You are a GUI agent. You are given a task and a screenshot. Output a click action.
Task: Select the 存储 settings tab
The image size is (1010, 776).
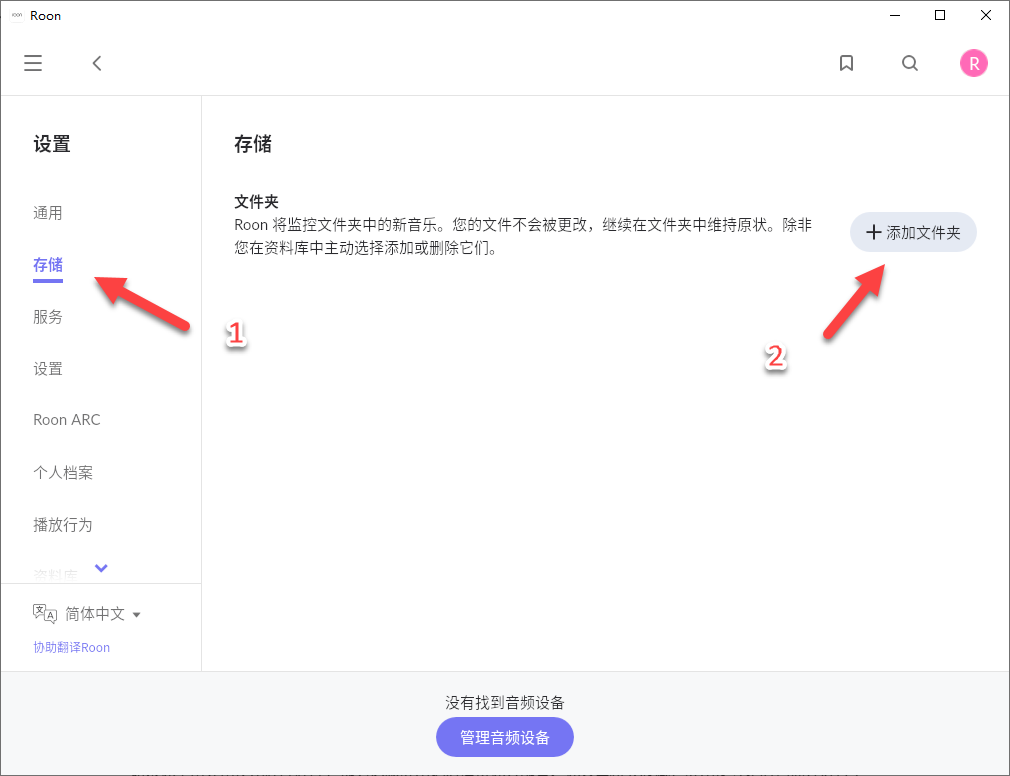coord(48,265)
